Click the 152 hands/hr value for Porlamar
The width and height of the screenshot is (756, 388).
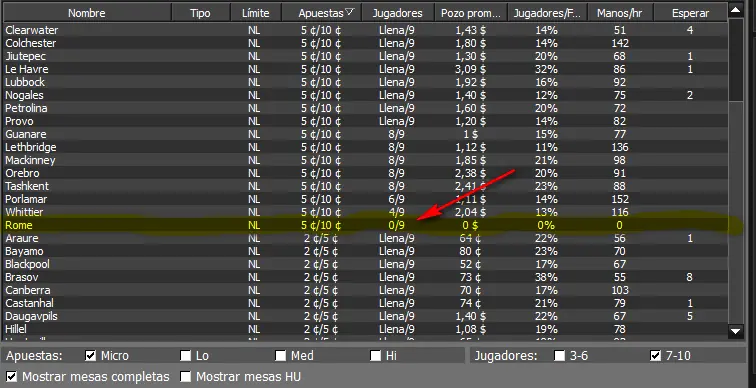pos(619,199)
